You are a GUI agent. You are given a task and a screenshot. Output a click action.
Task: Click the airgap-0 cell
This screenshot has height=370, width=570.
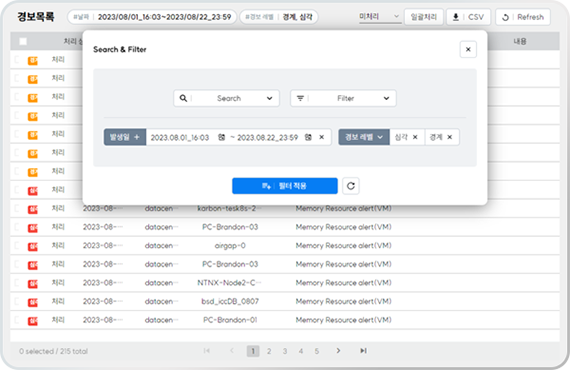coord(230,246)
